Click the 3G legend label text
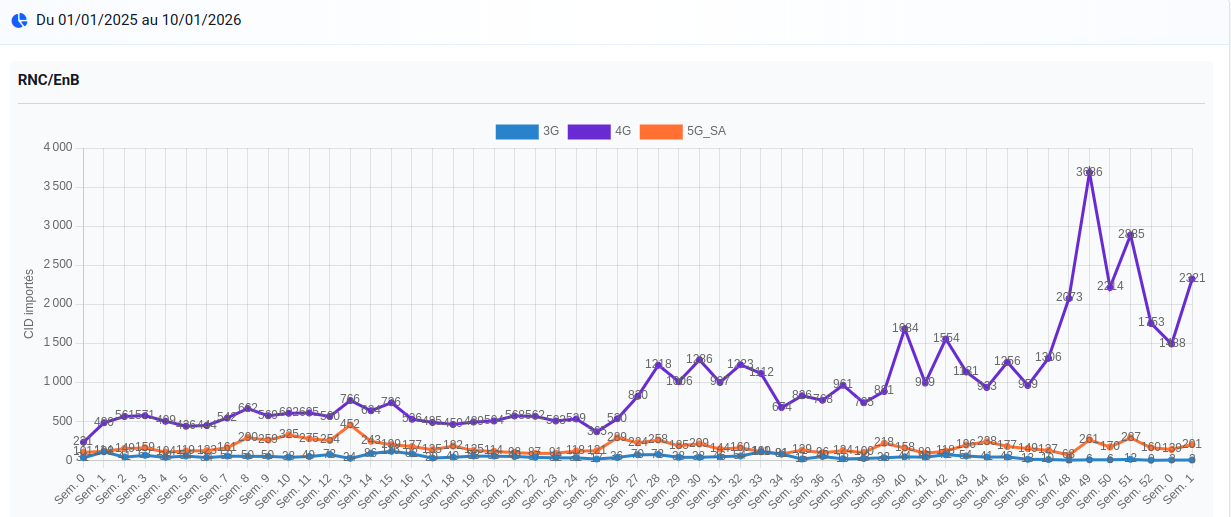1231x517 pixels. (x=551, y=131)
